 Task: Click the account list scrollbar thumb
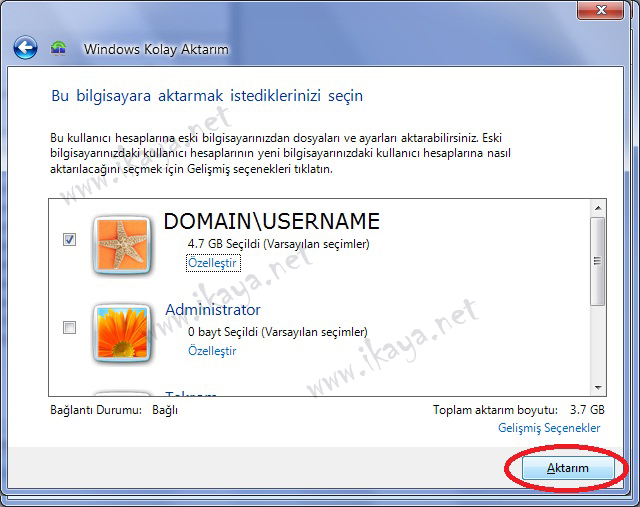pos(598,261)
